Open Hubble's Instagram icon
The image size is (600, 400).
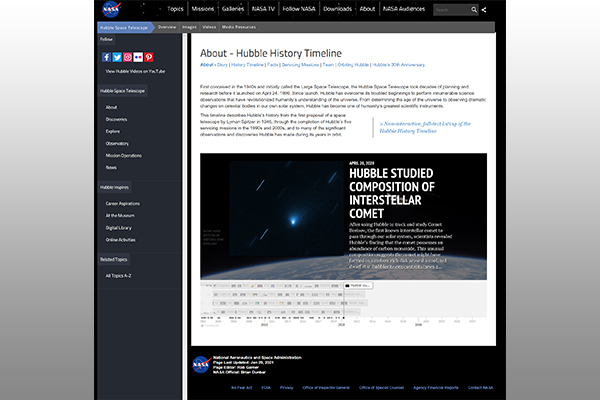[127, 57]
